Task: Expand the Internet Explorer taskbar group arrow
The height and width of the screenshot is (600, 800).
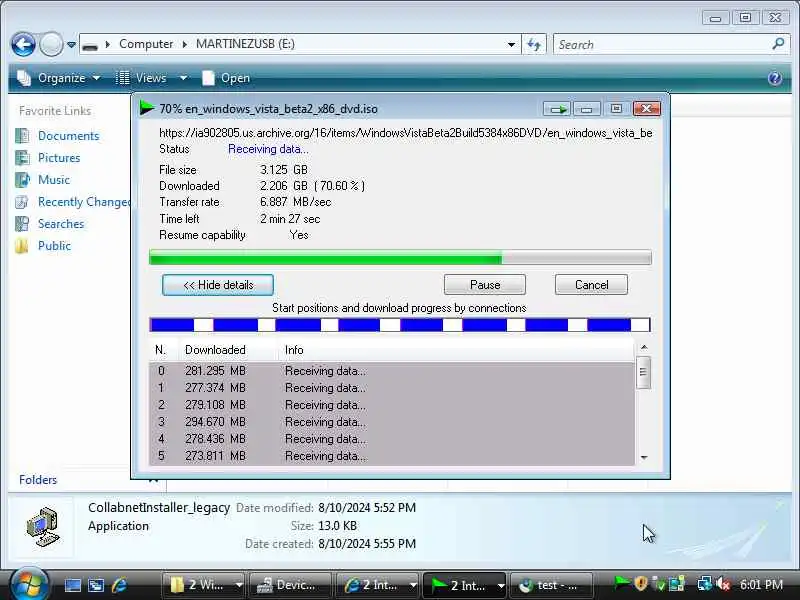Action: [413, 586]
